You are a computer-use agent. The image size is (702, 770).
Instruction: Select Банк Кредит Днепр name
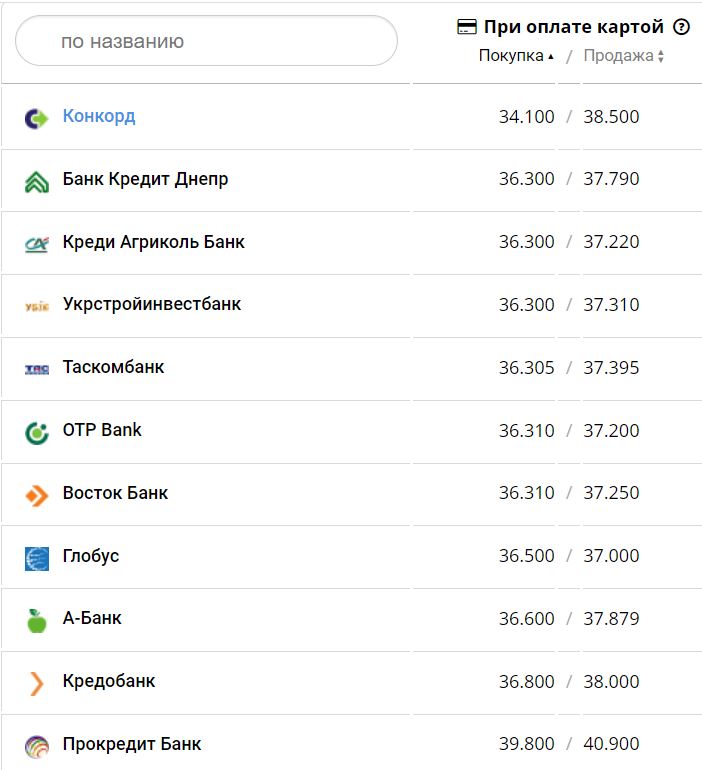click(145, 179)
